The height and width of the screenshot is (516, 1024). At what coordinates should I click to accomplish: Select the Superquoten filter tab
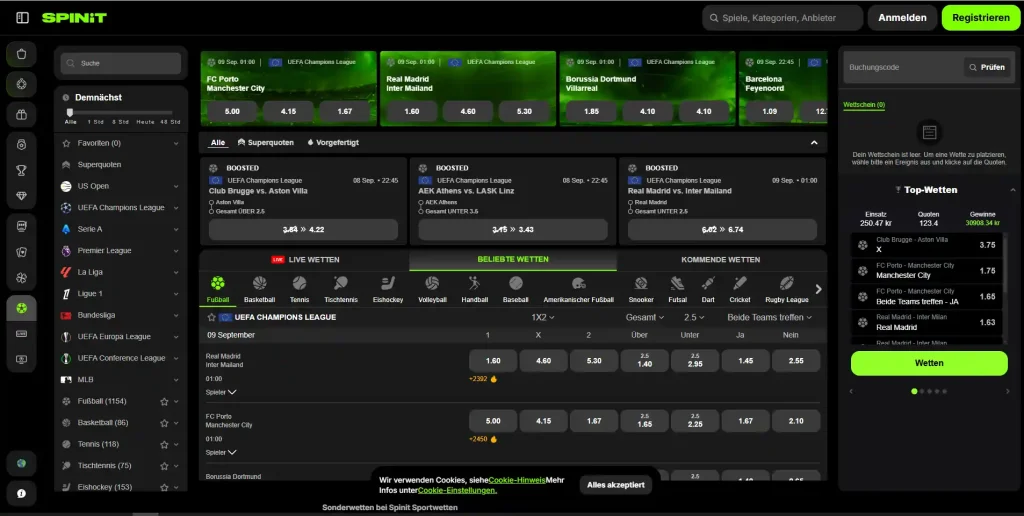click(x=266, y=142)
